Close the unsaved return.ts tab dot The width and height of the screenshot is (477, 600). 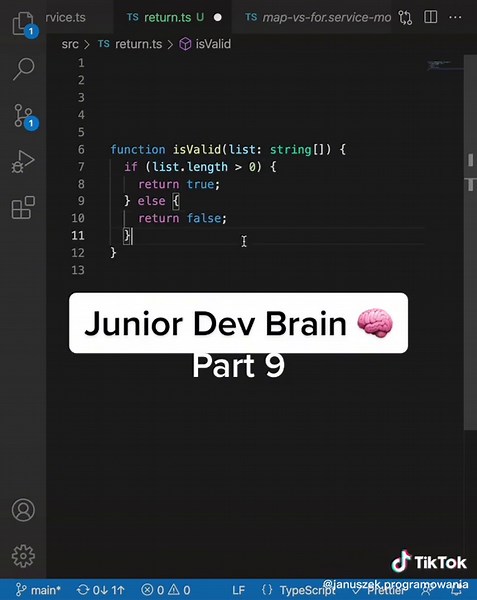[218, 18]
